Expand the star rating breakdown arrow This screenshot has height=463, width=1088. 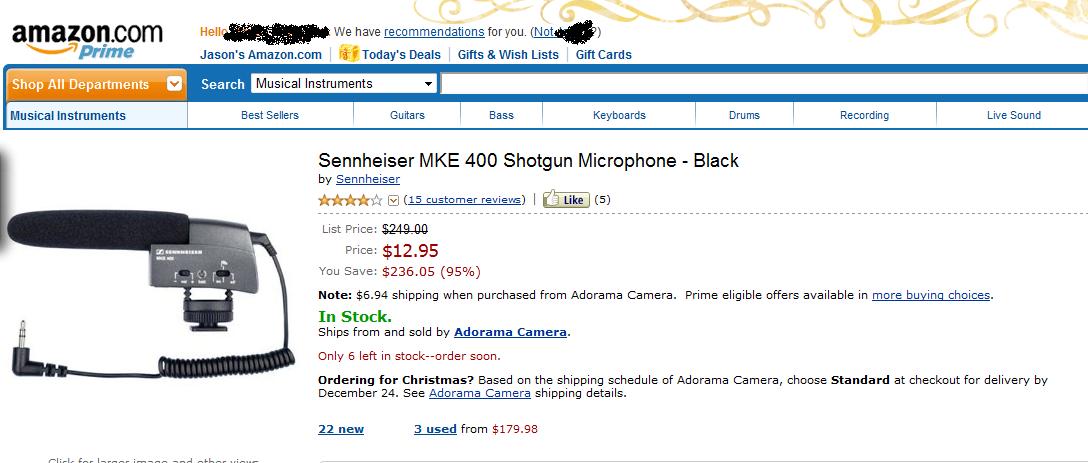point(393,200)
